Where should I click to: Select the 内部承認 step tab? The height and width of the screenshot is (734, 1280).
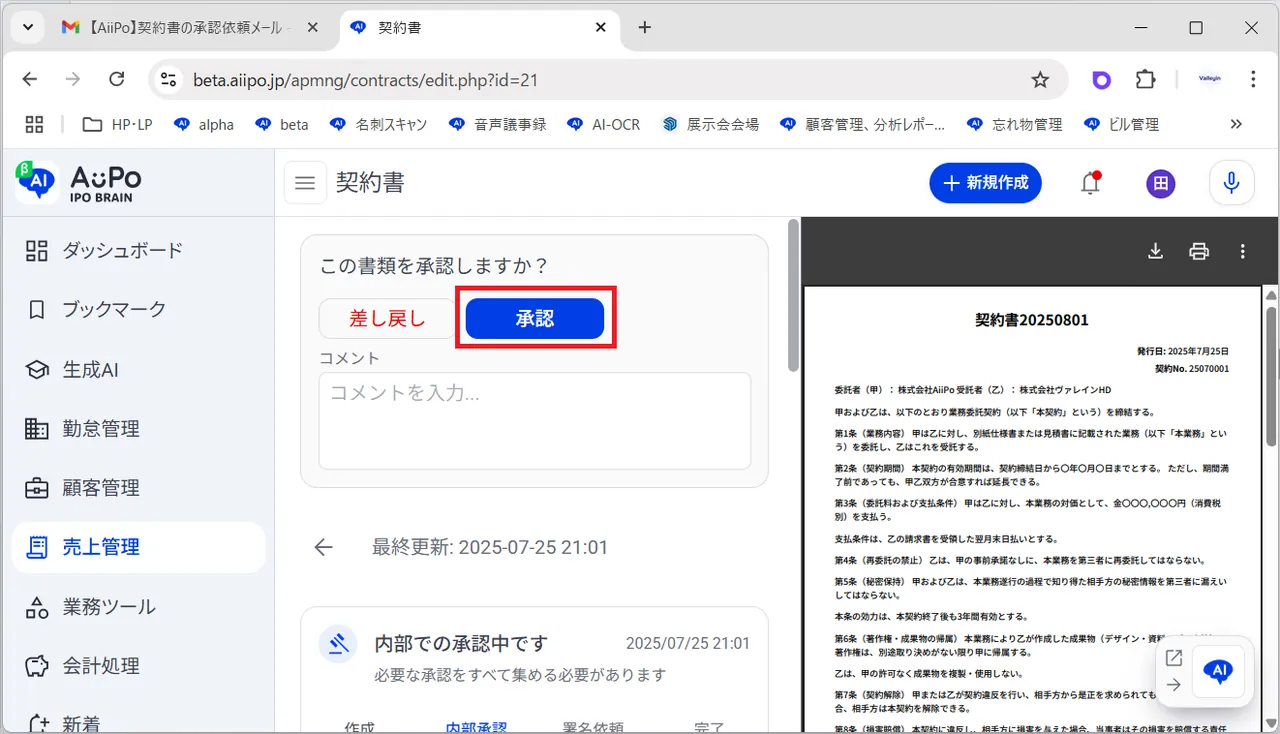[476, 727]
